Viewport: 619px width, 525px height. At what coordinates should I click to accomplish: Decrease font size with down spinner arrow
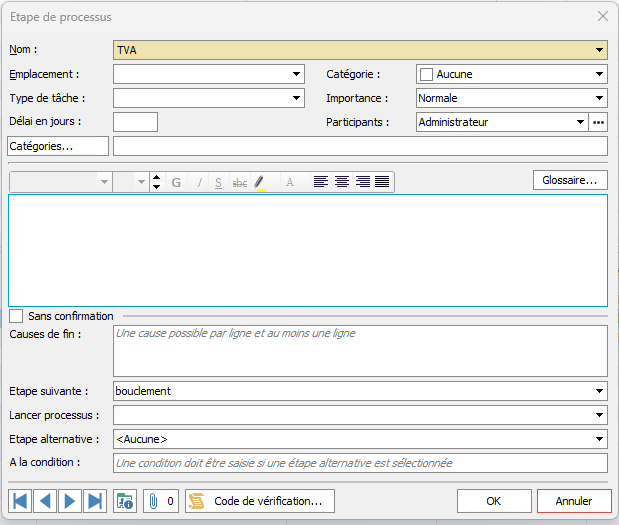pos(157,187)
